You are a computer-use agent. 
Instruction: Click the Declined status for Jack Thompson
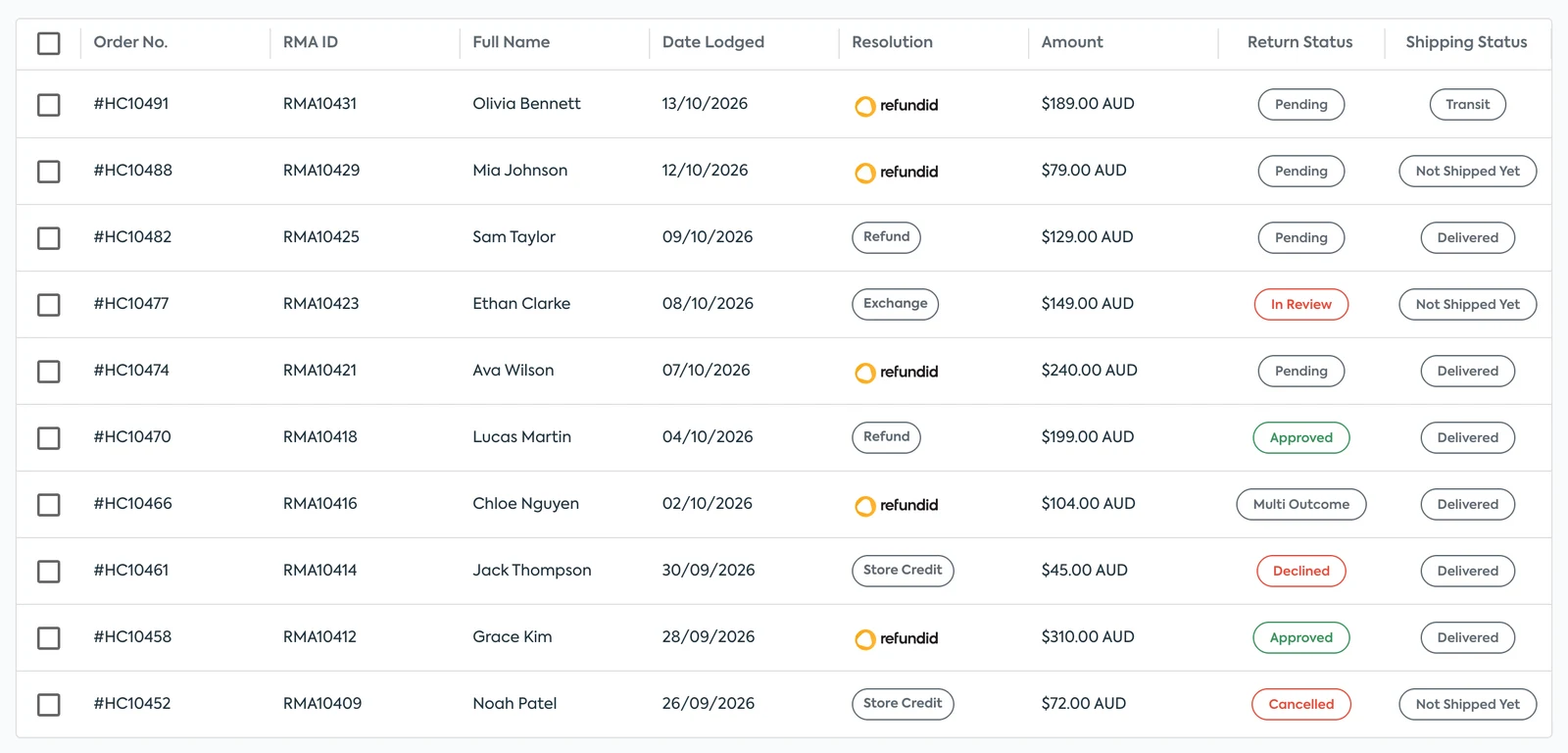click(x=1300, y=572)
